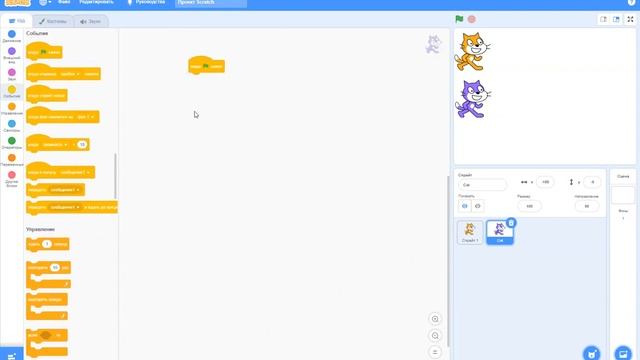Open the language globe menu
Screen dimensions: 640x360
coord(45,2)
